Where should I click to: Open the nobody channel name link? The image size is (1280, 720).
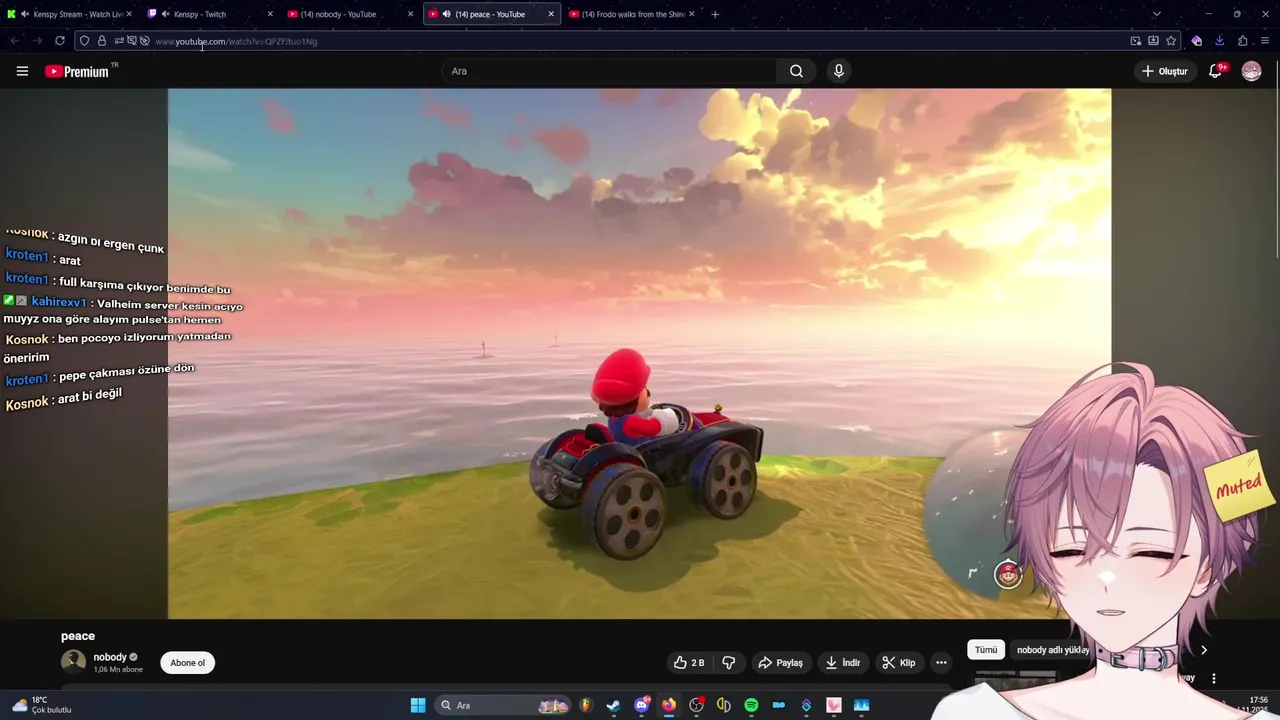110,657
